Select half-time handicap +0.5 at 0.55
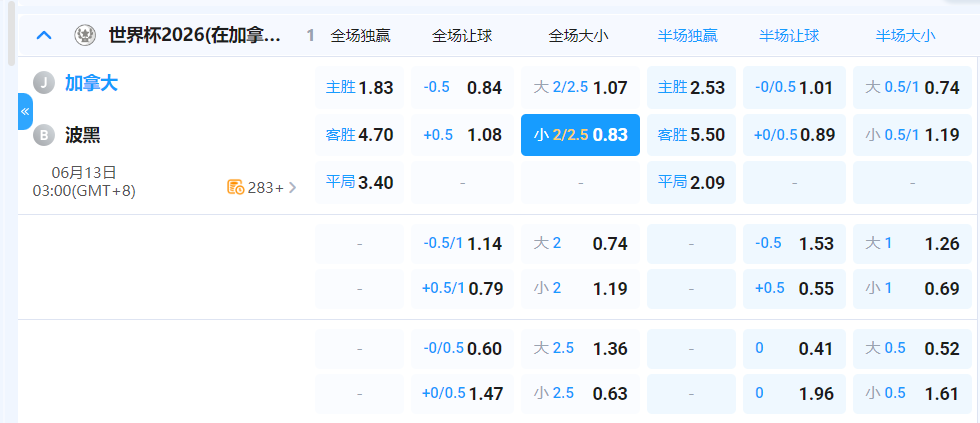The width and height of the screenshot is (980, 423). pos(794,289)
